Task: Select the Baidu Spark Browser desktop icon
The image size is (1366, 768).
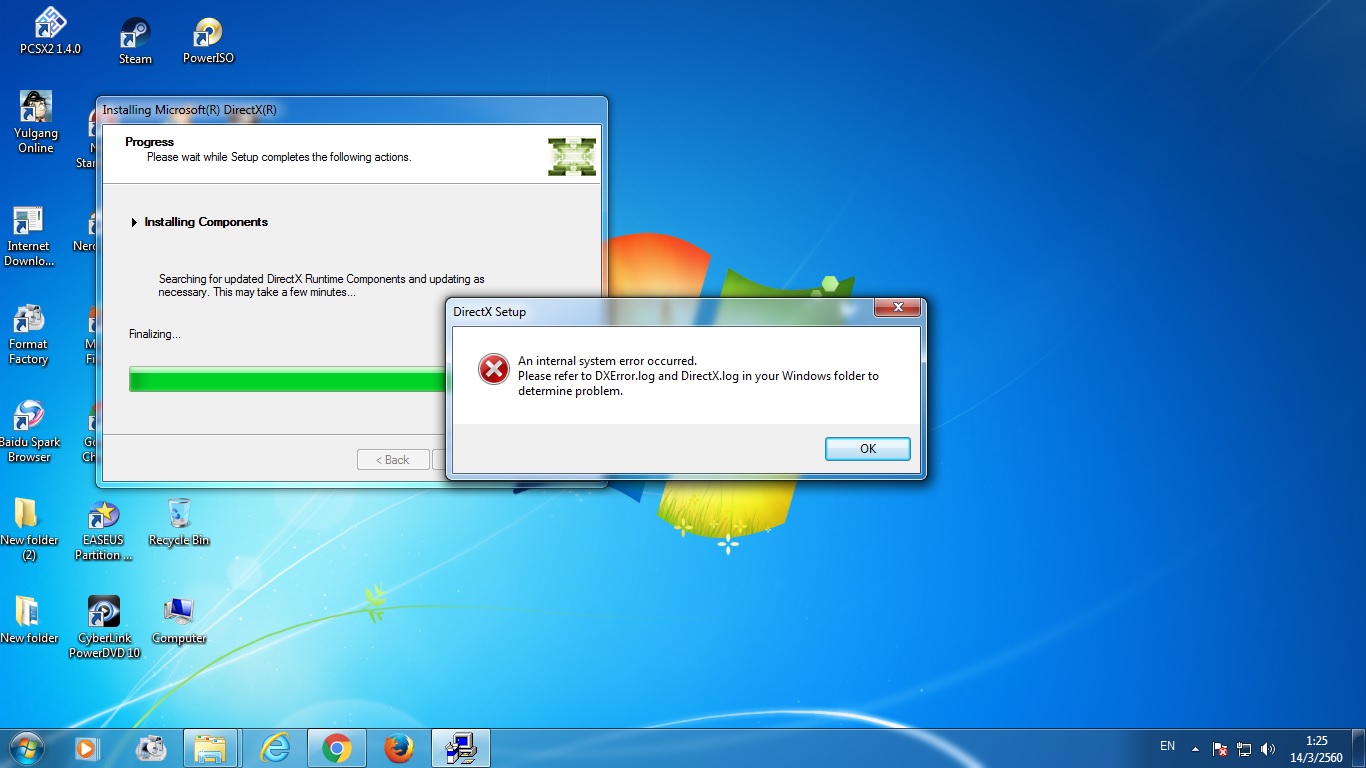Action: tap(29, 432)
